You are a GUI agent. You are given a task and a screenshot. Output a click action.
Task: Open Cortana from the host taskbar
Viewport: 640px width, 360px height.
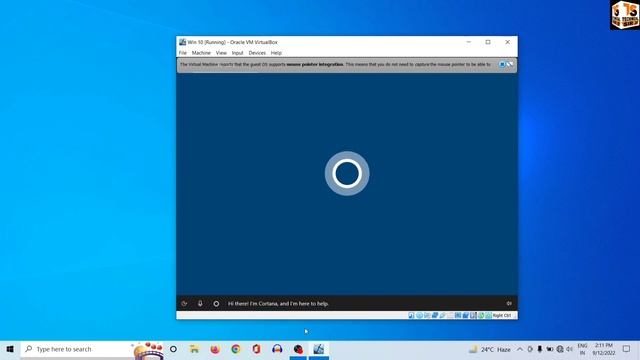pyautogui.click(x=173, y=349)
